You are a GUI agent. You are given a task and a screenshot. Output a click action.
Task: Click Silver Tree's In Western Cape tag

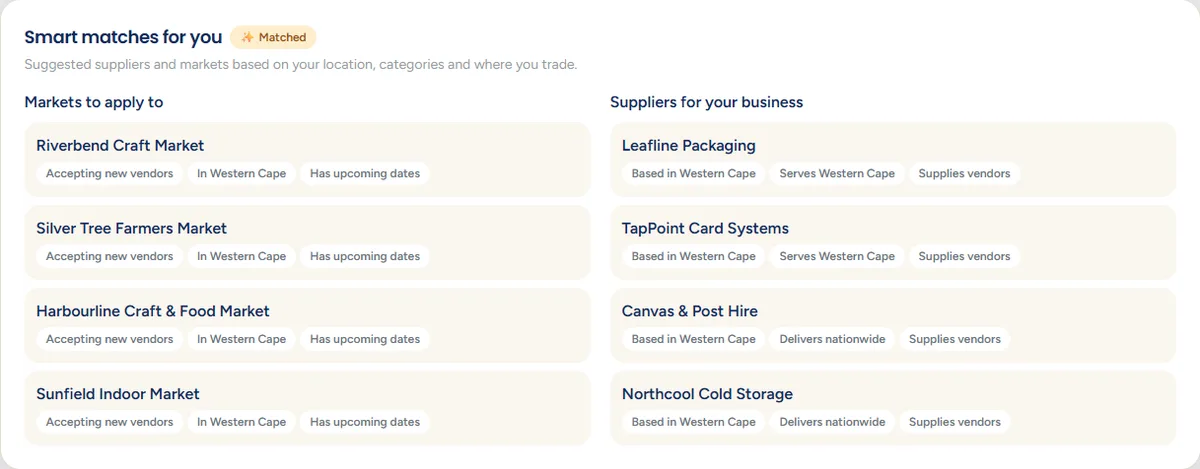pyautogui.click(x=241, y=256)
